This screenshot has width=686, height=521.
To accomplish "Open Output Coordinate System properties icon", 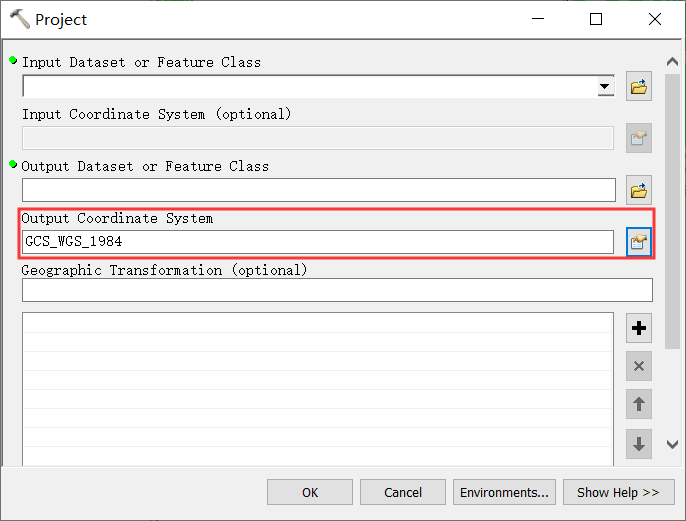I will pyautogui.click(x=639, y=242).
